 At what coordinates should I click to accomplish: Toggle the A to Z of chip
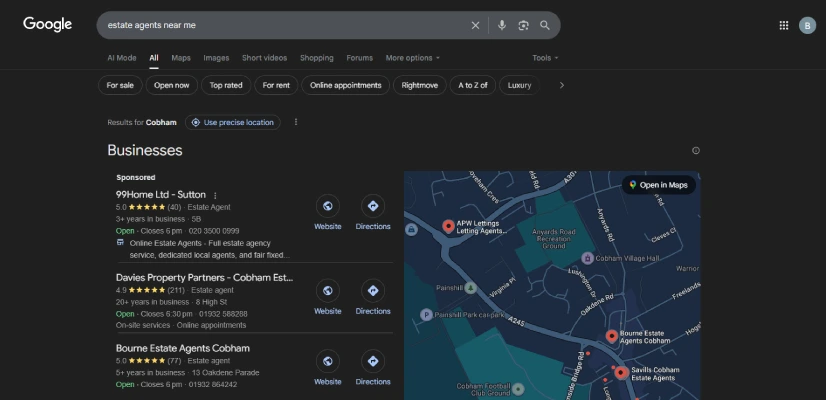click(x=473, y=85)
